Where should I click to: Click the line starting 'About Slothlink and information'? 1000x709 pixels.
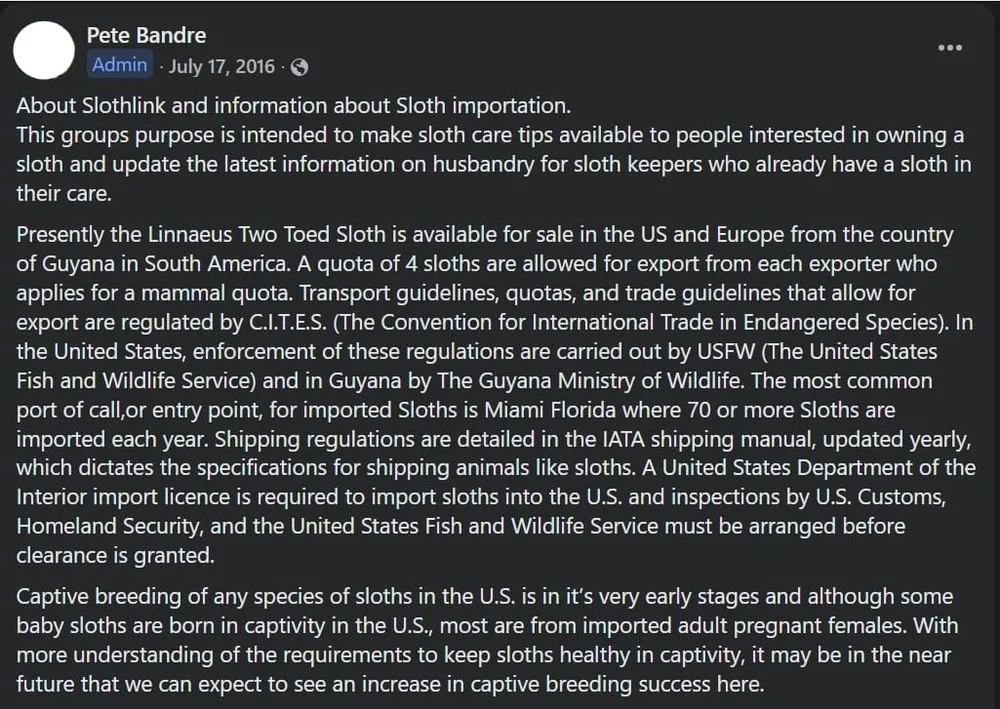293,105
